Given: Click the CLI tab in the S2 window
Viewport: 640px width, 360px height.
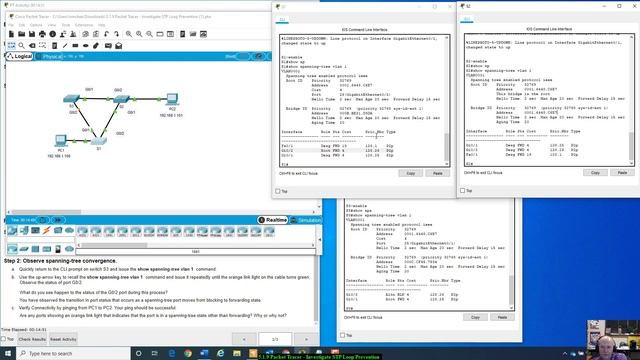Looking at the screenshot, I should point(467,19).
